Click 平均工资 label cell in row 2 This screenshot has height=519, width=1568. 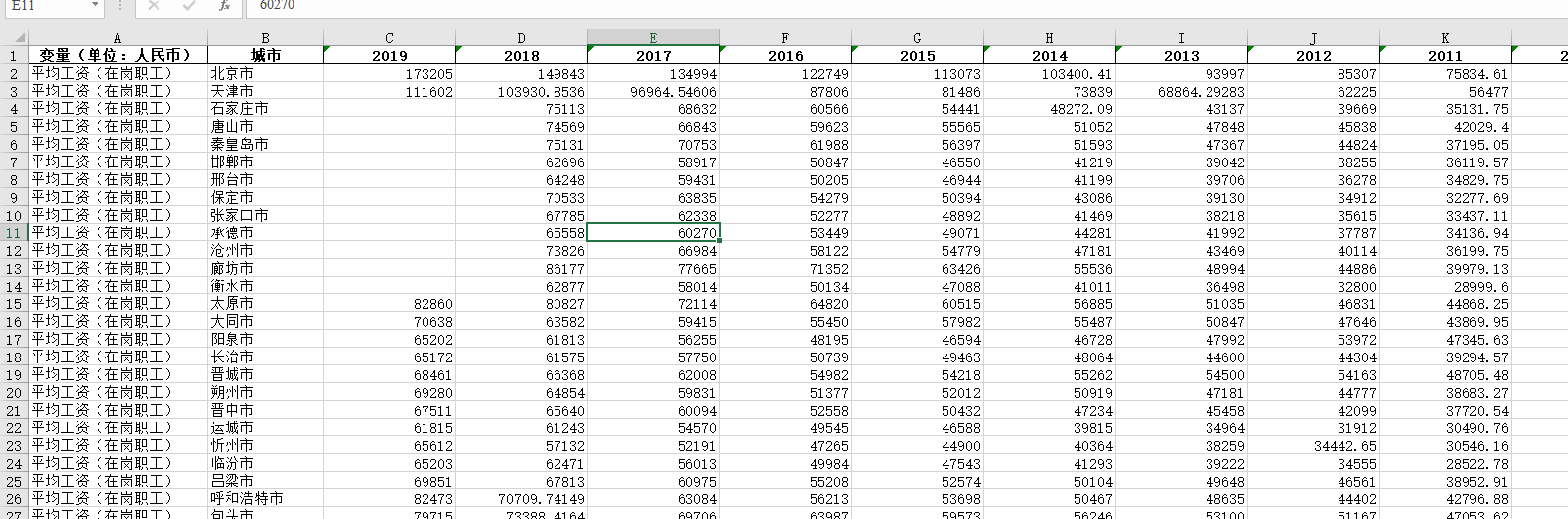pos(117,73)
